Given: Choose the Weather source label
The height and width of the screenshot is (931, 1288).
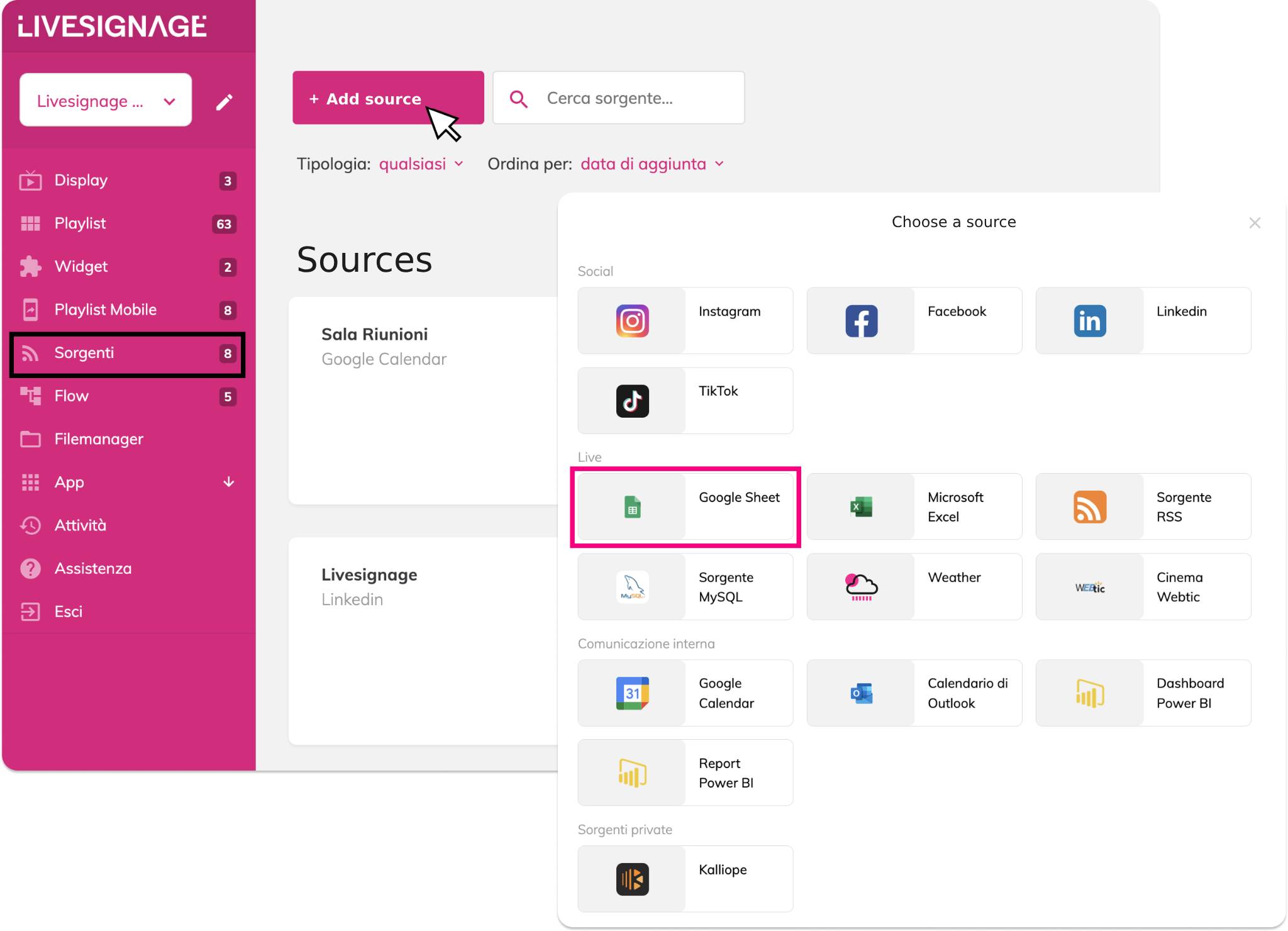Looking at the screenshot, I should [954, 577].
